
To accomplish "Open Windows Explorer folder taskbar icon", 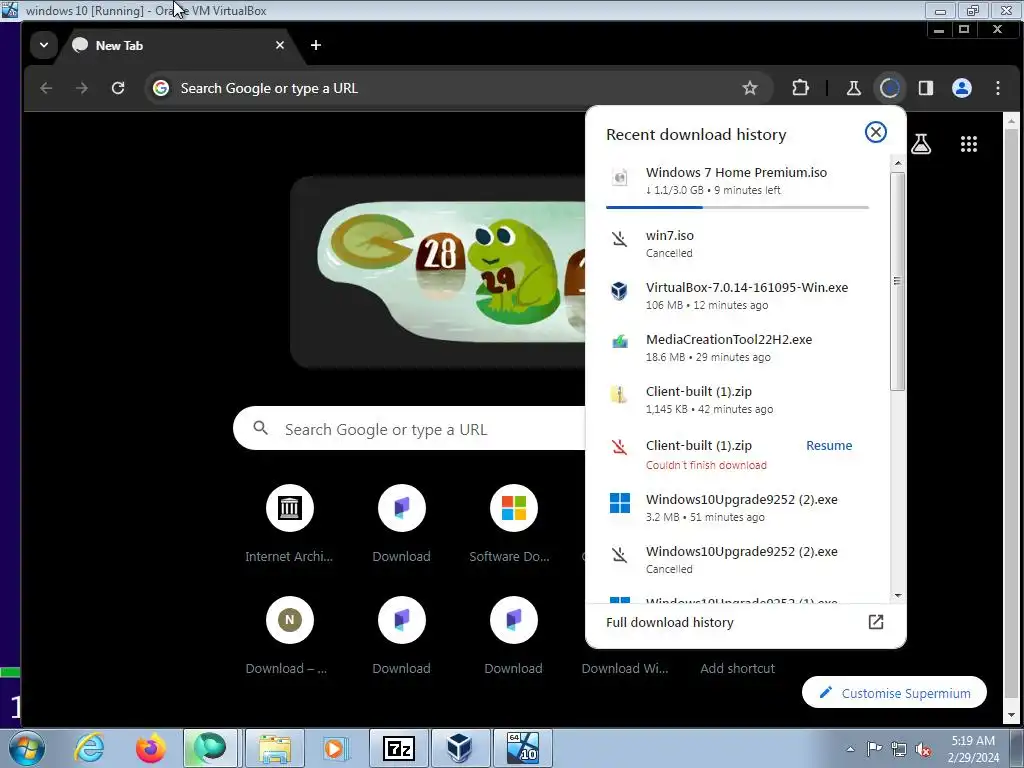I will click(275, 748).
